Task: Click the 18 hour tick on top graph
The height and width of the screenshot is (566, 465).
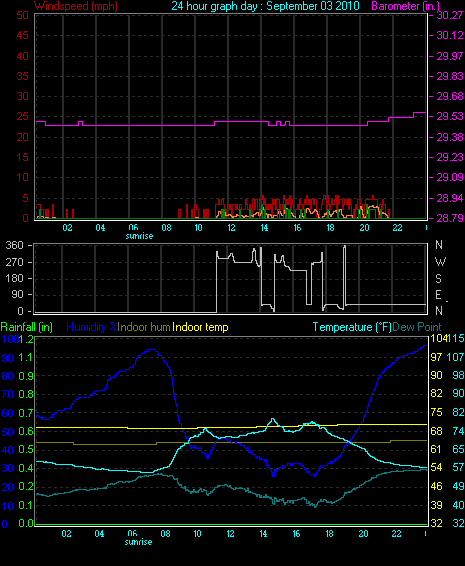Action: click(x=330, y=228)
